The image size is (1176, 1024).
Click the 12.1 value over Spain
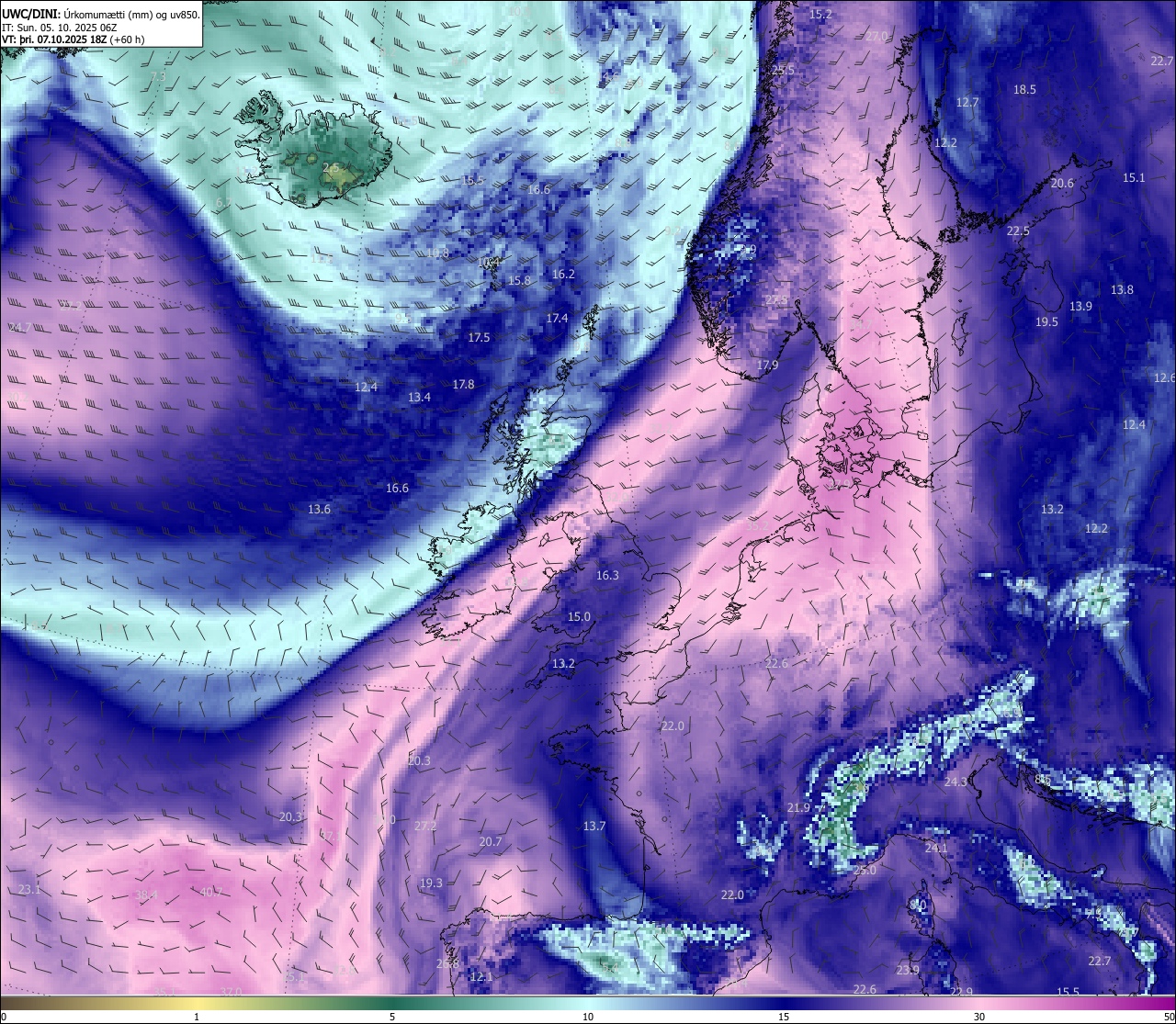click(481, 977)
